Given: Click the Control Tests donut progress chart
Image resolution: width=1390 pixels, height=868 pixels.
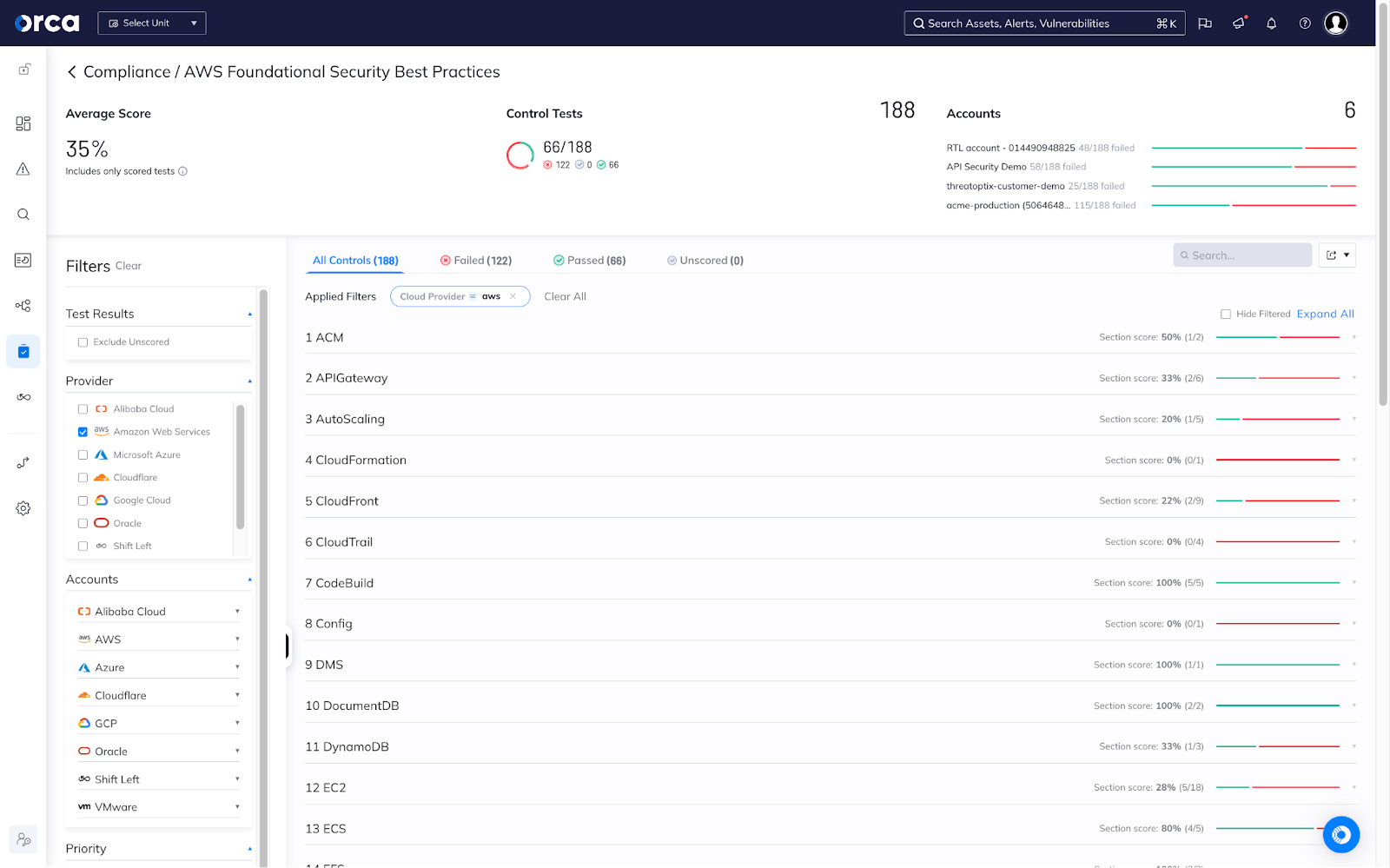Looking at the screenshot, I should click(520, 155).
